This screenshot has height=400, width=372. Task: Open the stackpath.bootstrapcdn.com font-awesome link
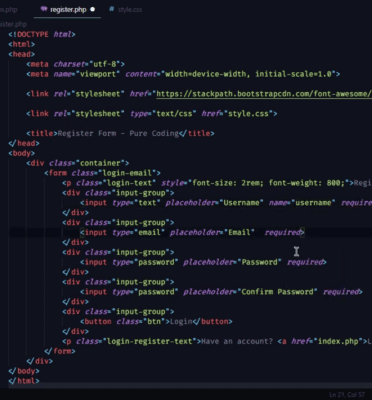point(264,94)
